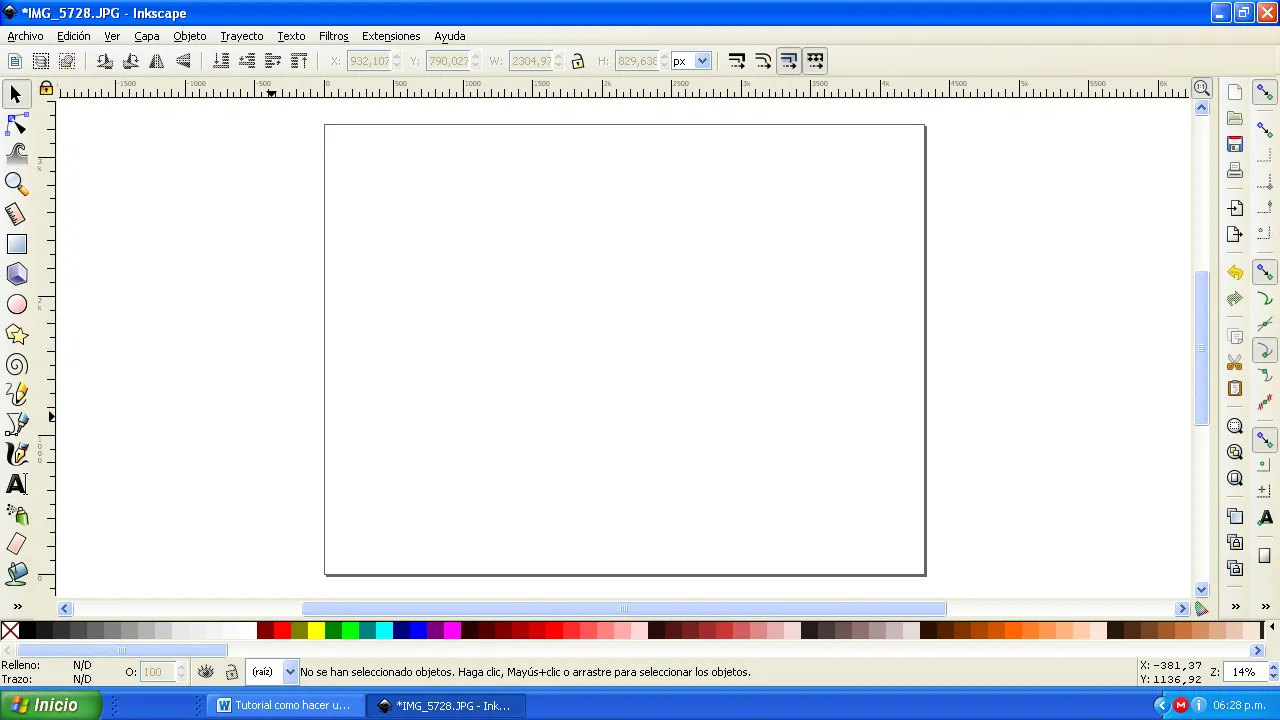Toggle width/height ratio lock
Viewport: 1280px width, 720px height.
tap(577, 61)
